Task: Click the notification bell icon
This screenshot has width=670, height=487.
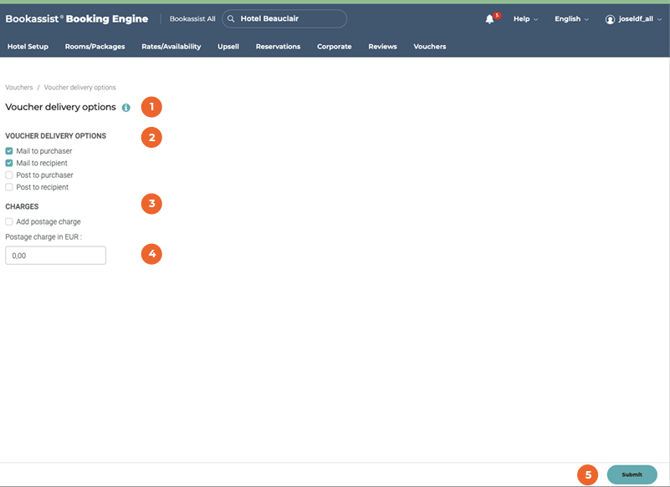Action: tap(491, 19)
